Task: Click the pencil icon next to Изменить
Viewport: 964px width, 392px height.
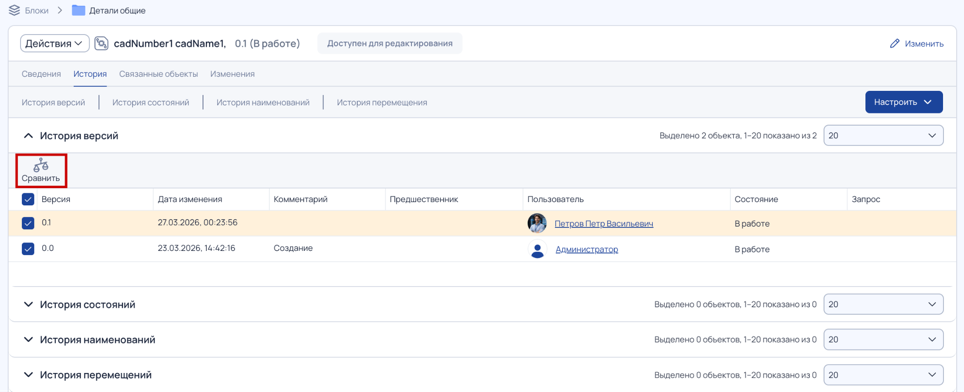Action: pos(895,44)
